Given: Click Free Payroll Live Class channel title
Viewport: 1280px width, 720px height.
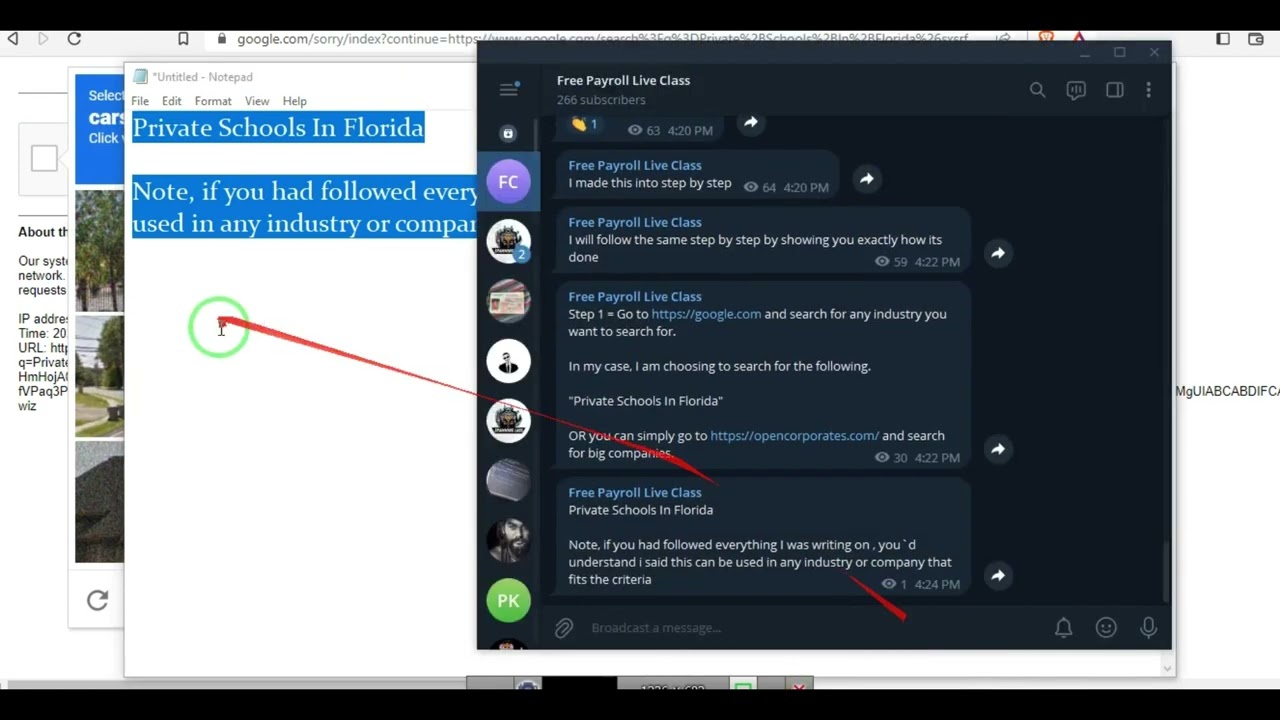Looking at the screenshot, I should coord(623,80).
